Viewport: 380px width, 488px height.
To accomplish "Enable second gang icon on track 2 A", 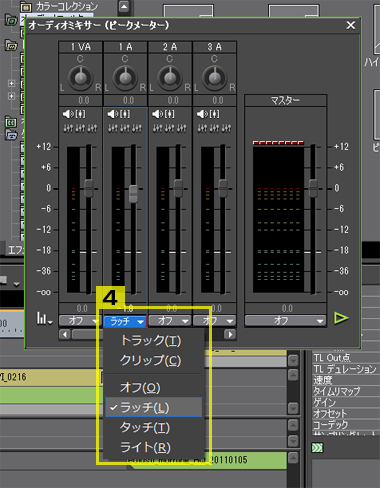I will pos(170,128).
